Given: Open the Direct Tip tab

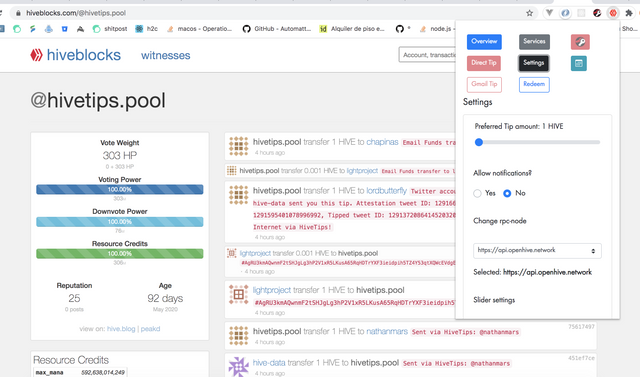Looking at the screenshot, I should tap(484, 63).
